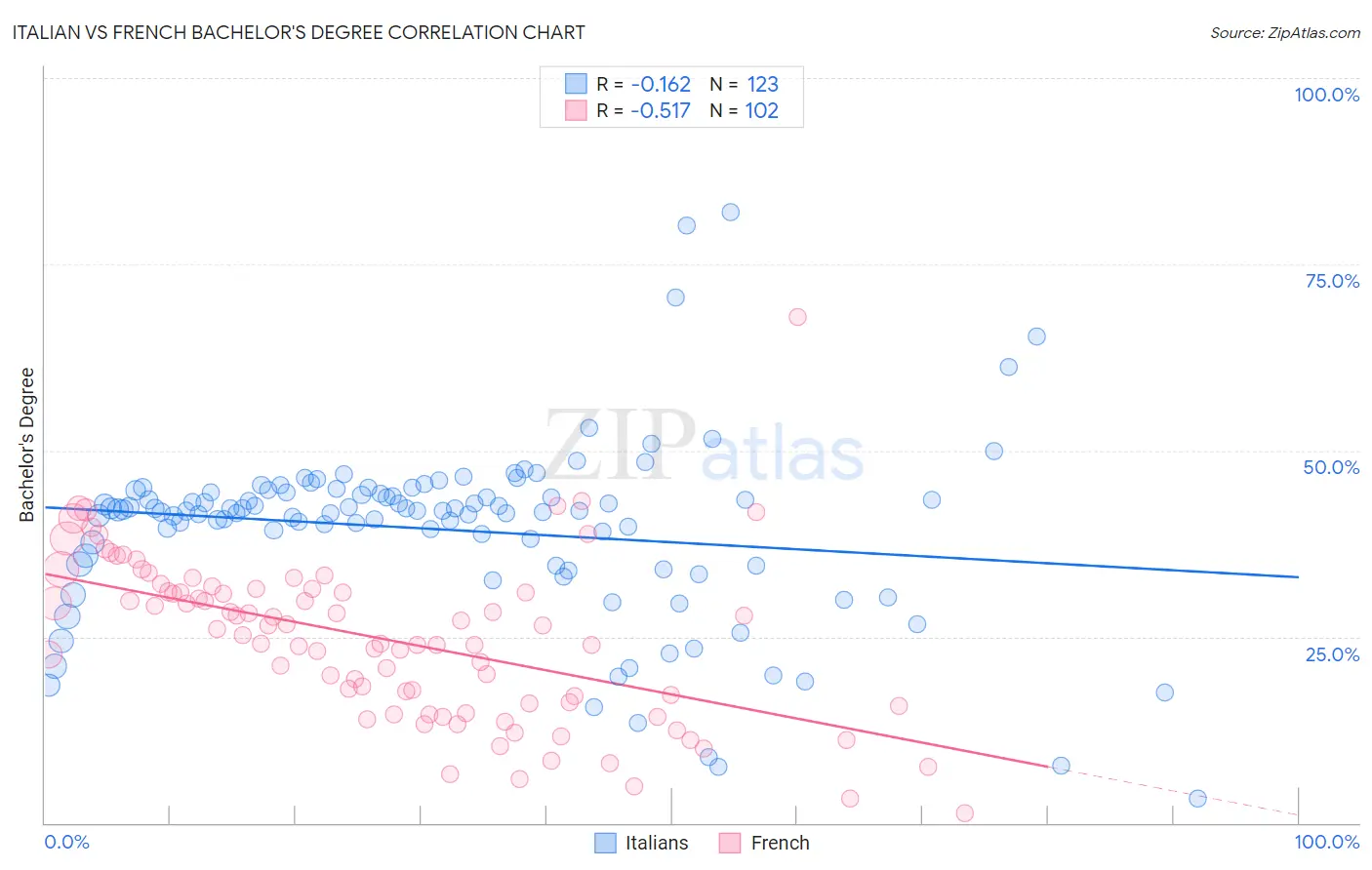Click the 25.0% y-axis label
Screen dimensions: 1372x870
pos(1332,653)
